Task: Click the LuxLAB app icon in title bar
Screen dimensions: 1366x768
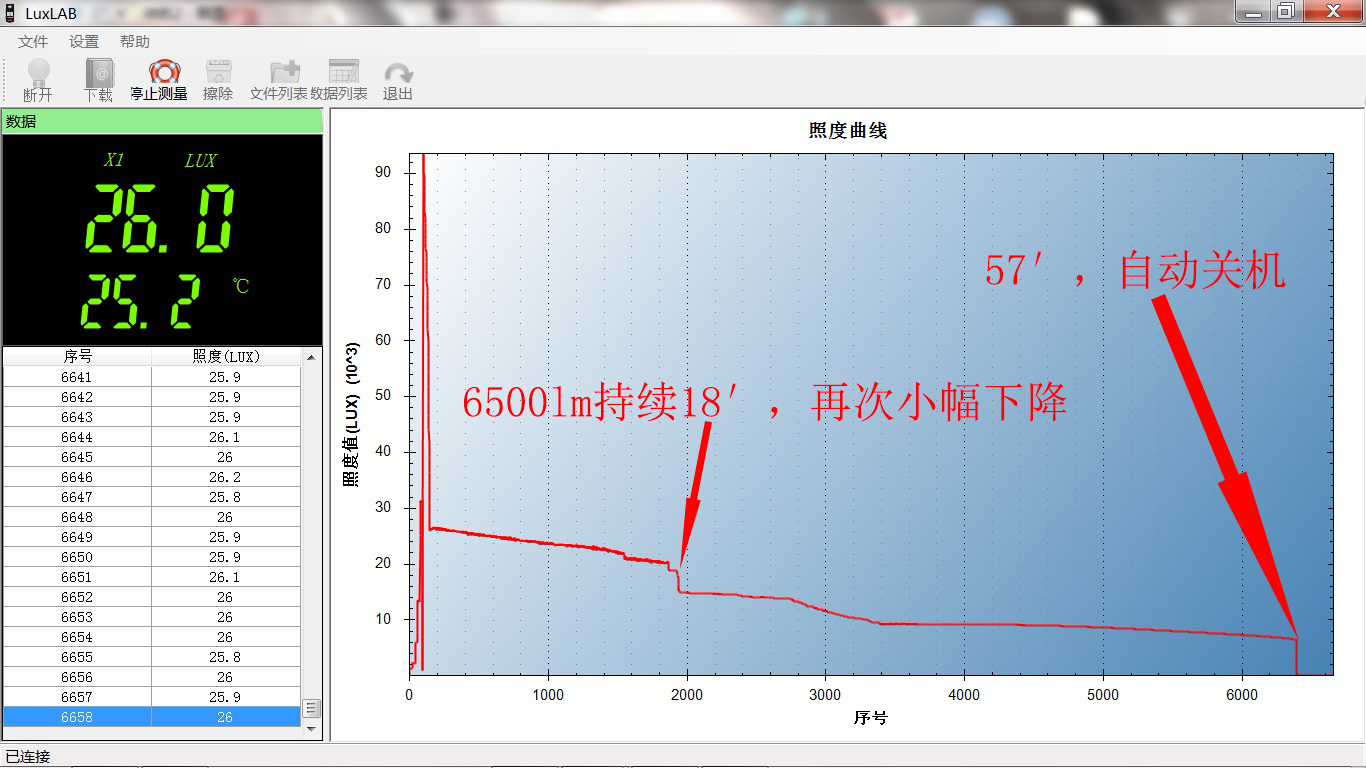Action: coord(10,13)
